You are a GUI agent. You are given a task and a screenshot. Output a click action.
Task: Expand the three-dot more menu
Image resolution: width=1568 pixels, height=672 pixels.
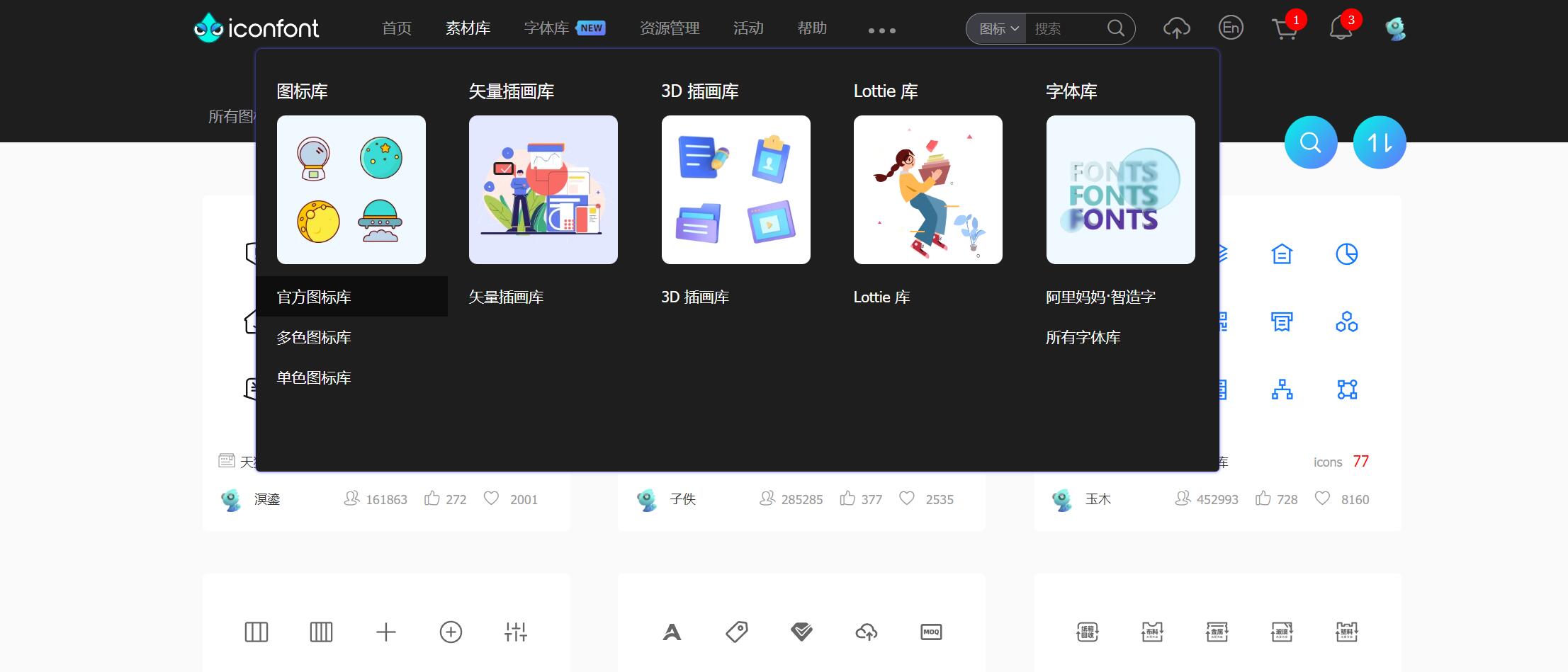click(881, 30)
